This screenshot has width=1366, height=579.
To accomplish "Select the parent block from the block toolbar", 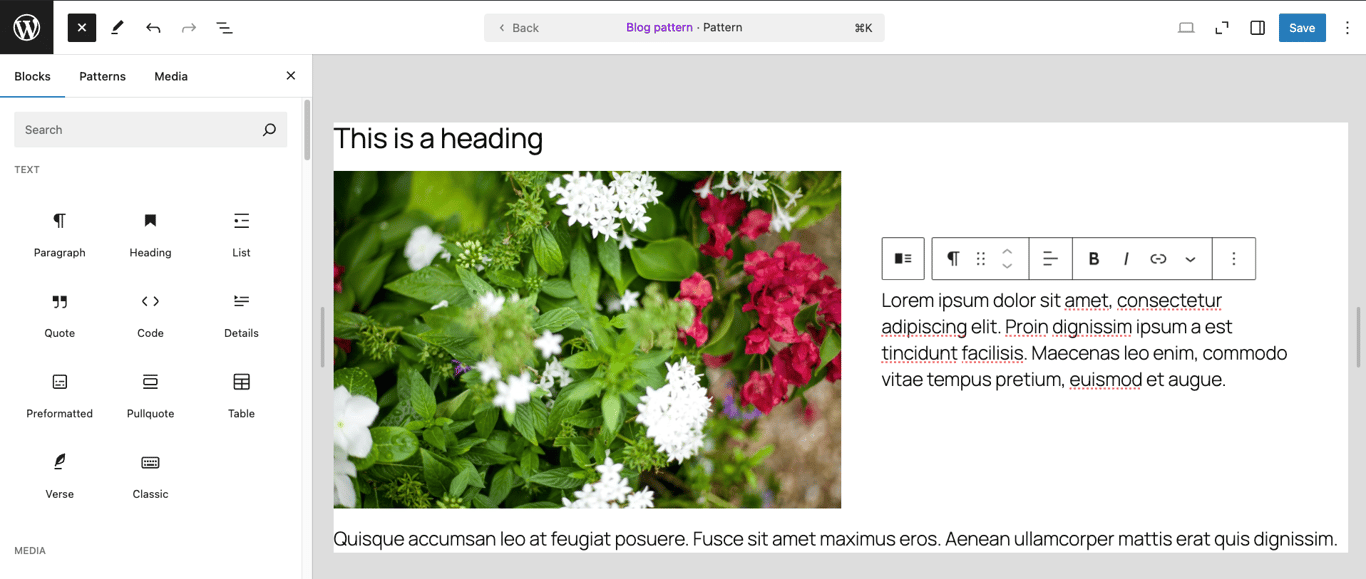I will coord(903,258).
